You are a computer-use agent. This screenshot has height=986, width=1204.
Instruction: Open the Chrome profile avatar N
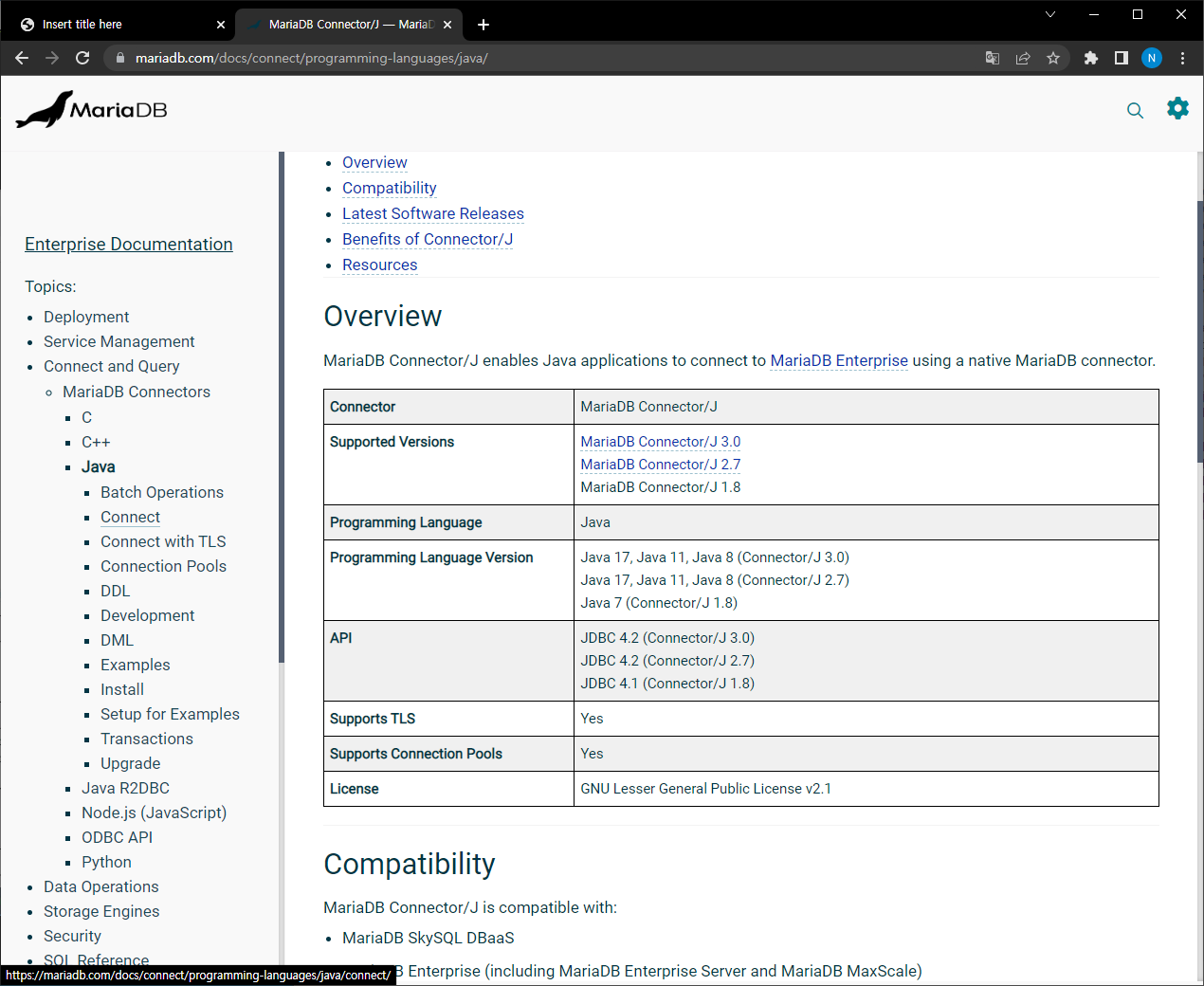click(x=1152, y=58)
